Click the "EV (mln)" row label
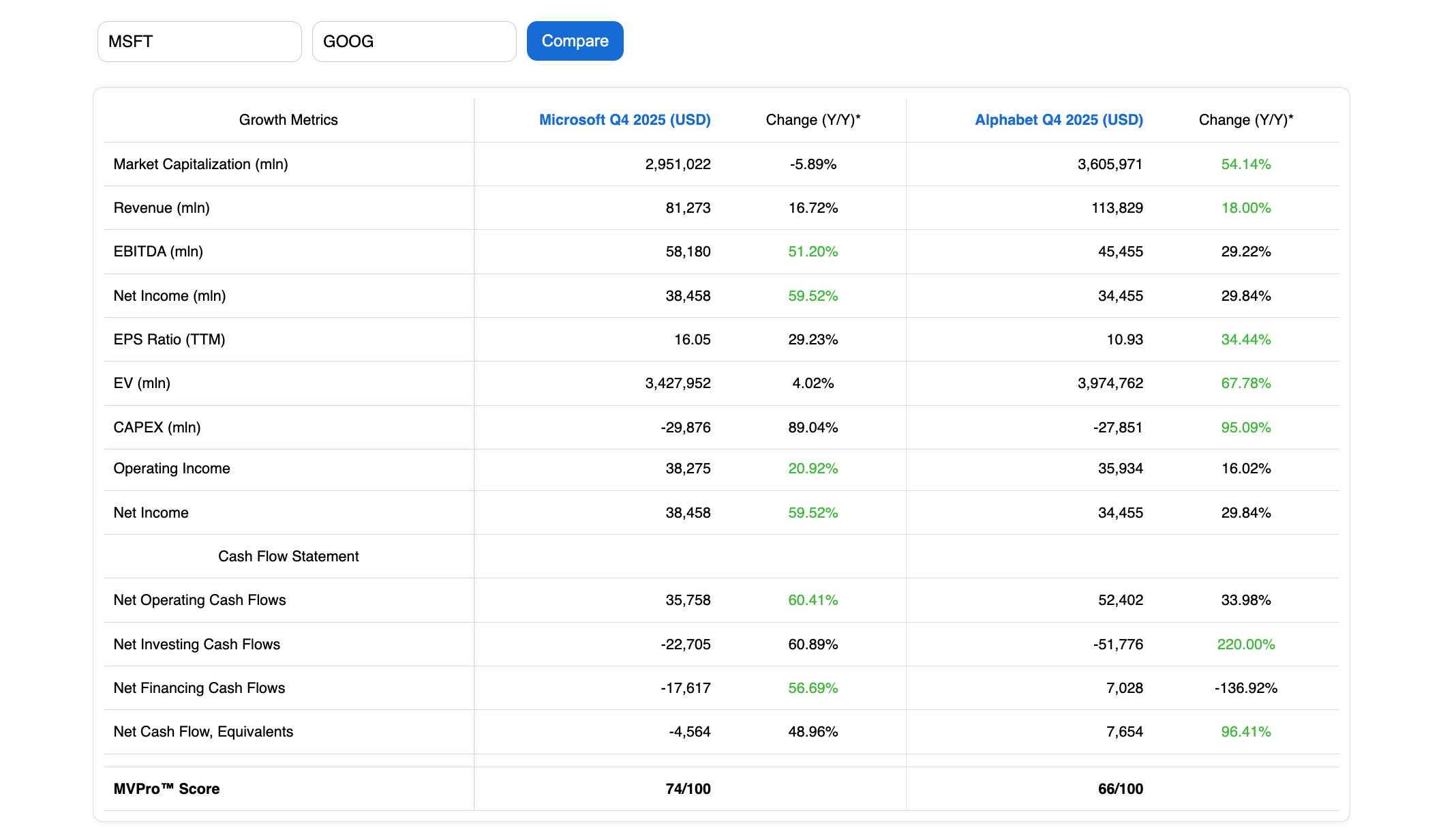1456x828 pixels. [x=142, y=383]
